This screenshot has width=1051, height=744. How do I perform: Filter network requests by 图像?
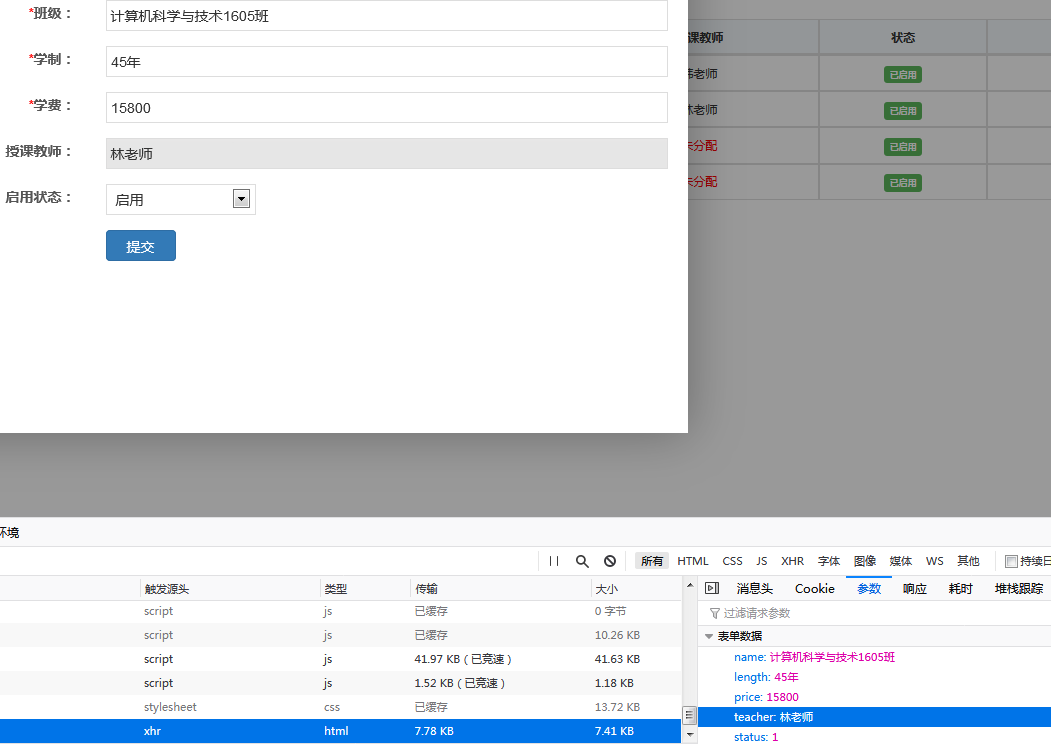(x=865, y=561)
